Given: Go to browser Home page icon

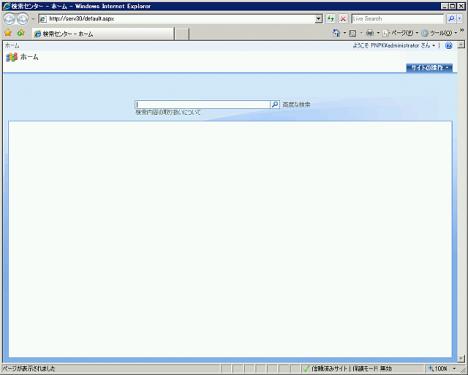Looking at the screenshot, I should pyautogui.click(x=336, y=33).
